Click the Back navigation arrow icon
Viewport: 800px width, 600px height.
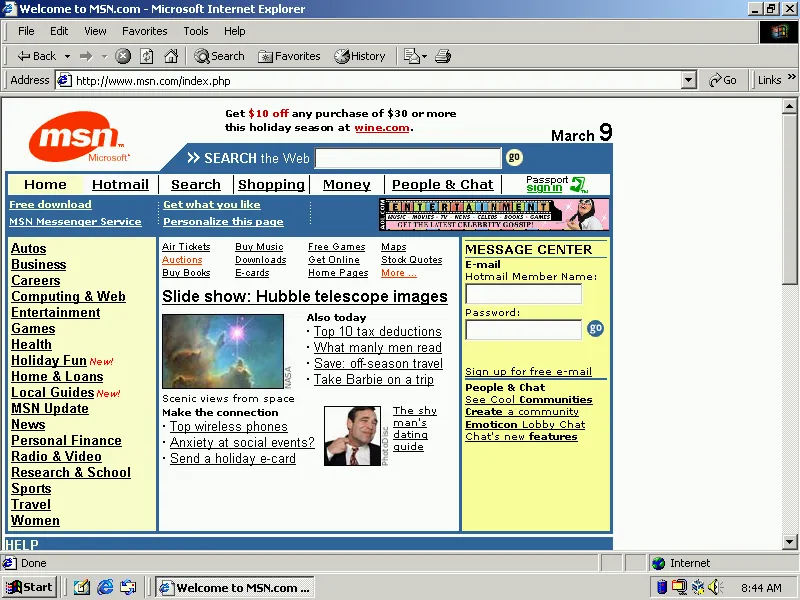tap(23, 56)
